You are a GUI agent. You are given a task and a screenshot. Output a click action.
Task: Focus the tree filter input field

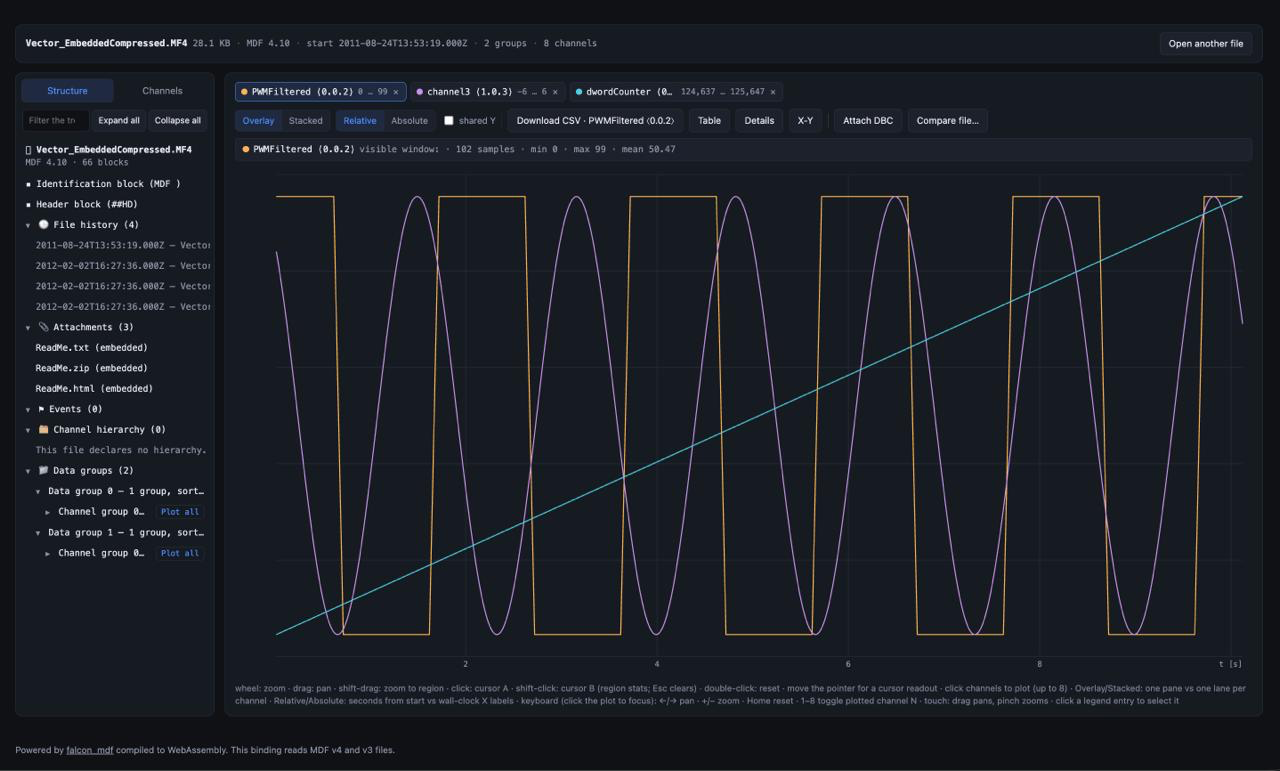point(55,120)
